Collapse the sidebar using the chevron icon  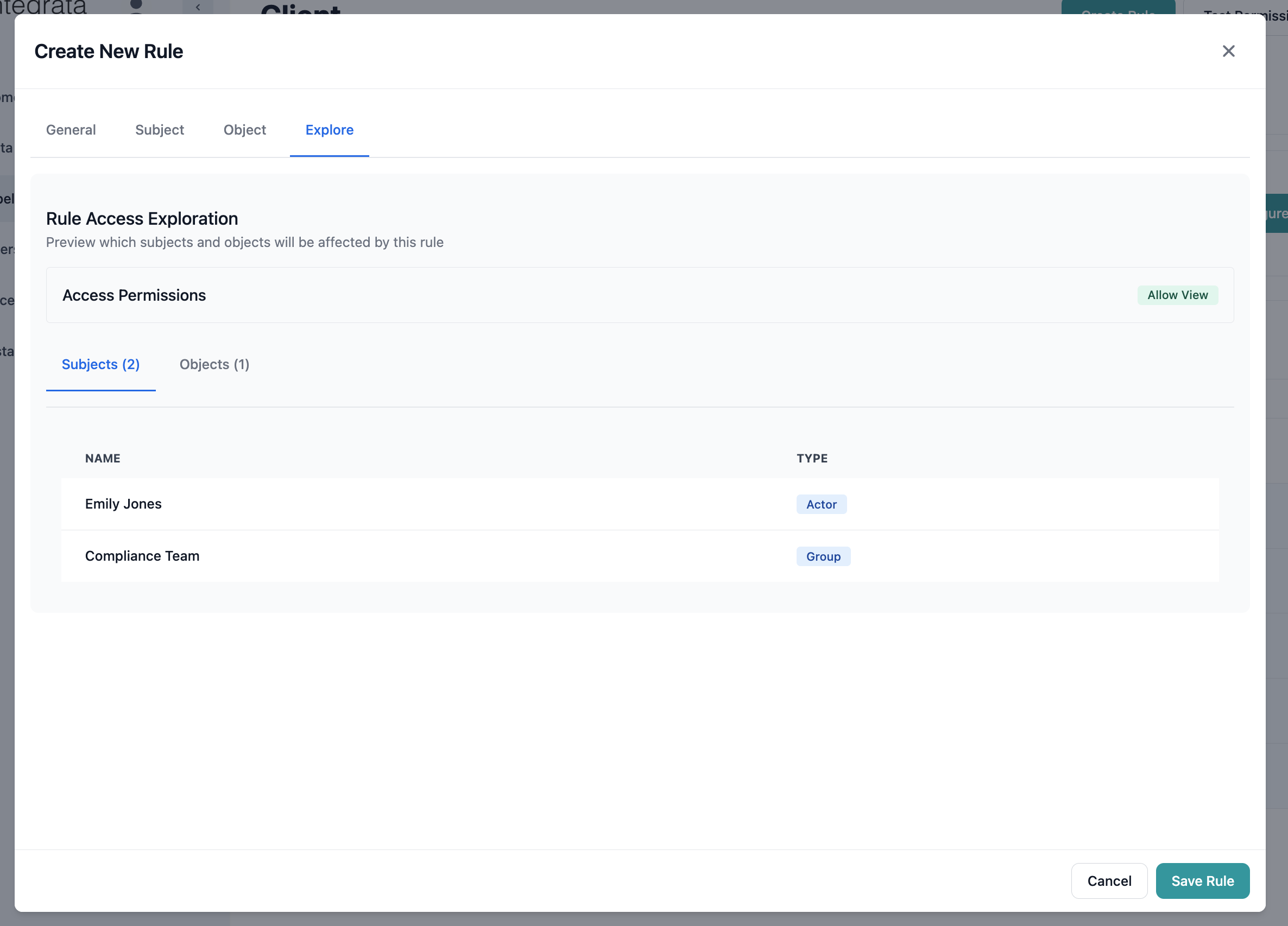(x=198, y=8)
